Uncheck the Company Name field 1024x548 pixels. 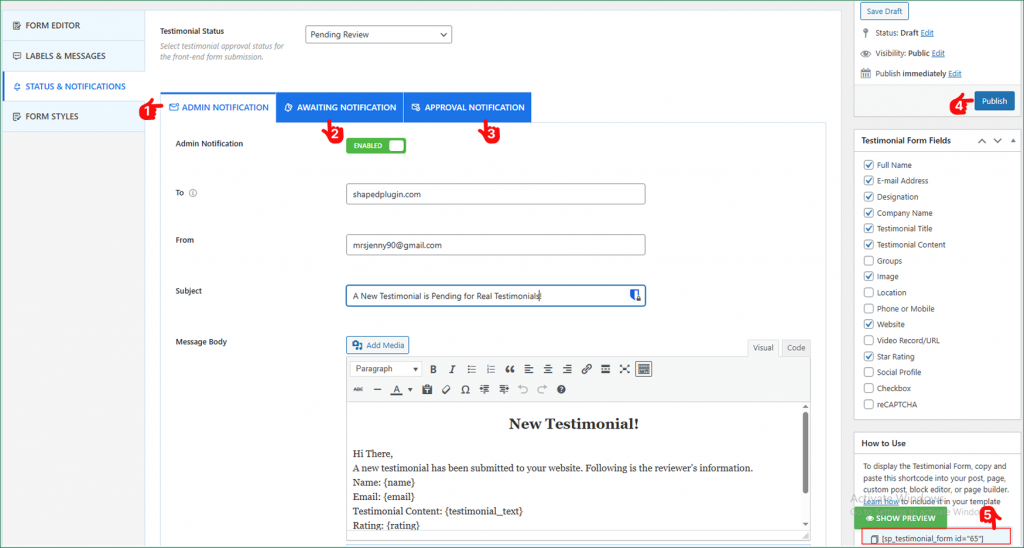coord(869,213)
